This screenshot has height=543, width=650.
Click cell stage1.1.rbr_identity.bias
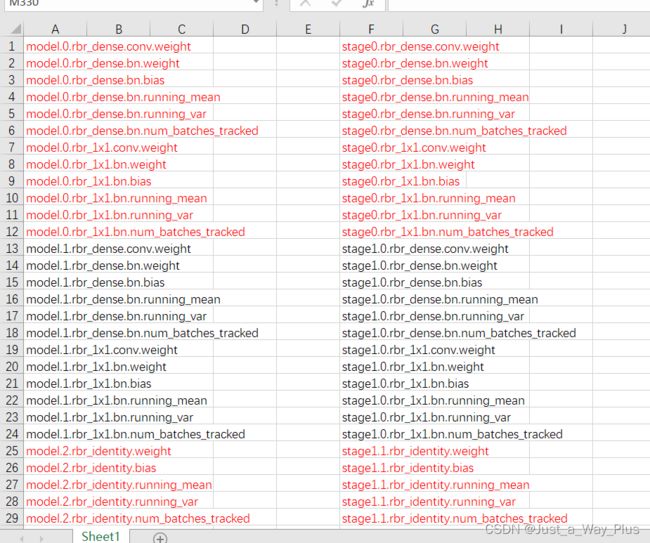coord(407,468)
